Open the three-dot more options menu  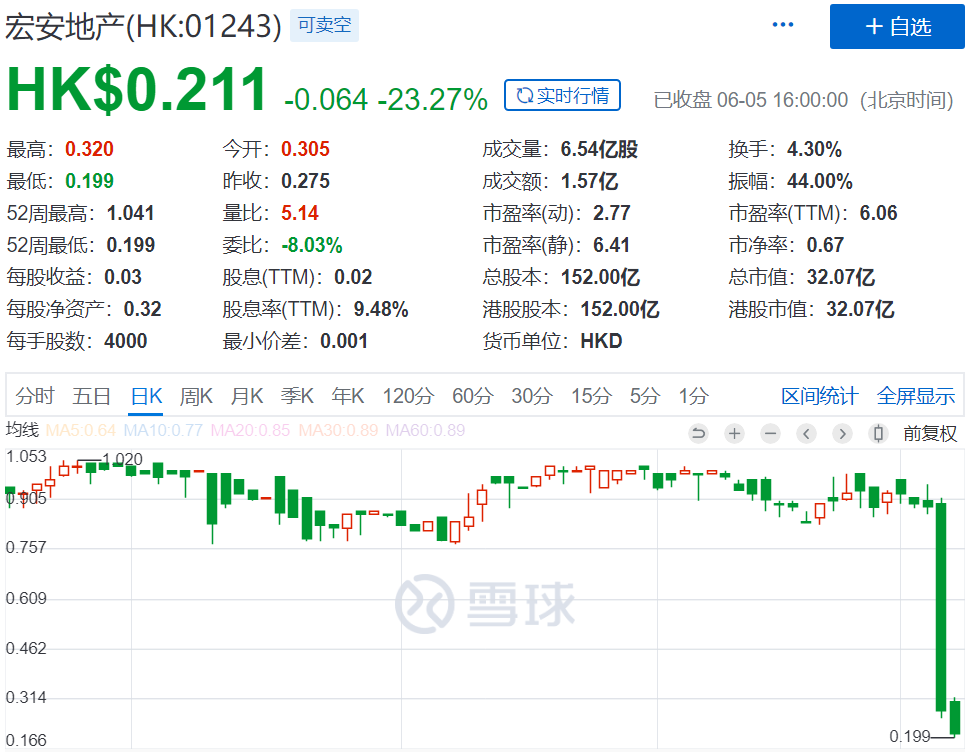pos(782,25)
